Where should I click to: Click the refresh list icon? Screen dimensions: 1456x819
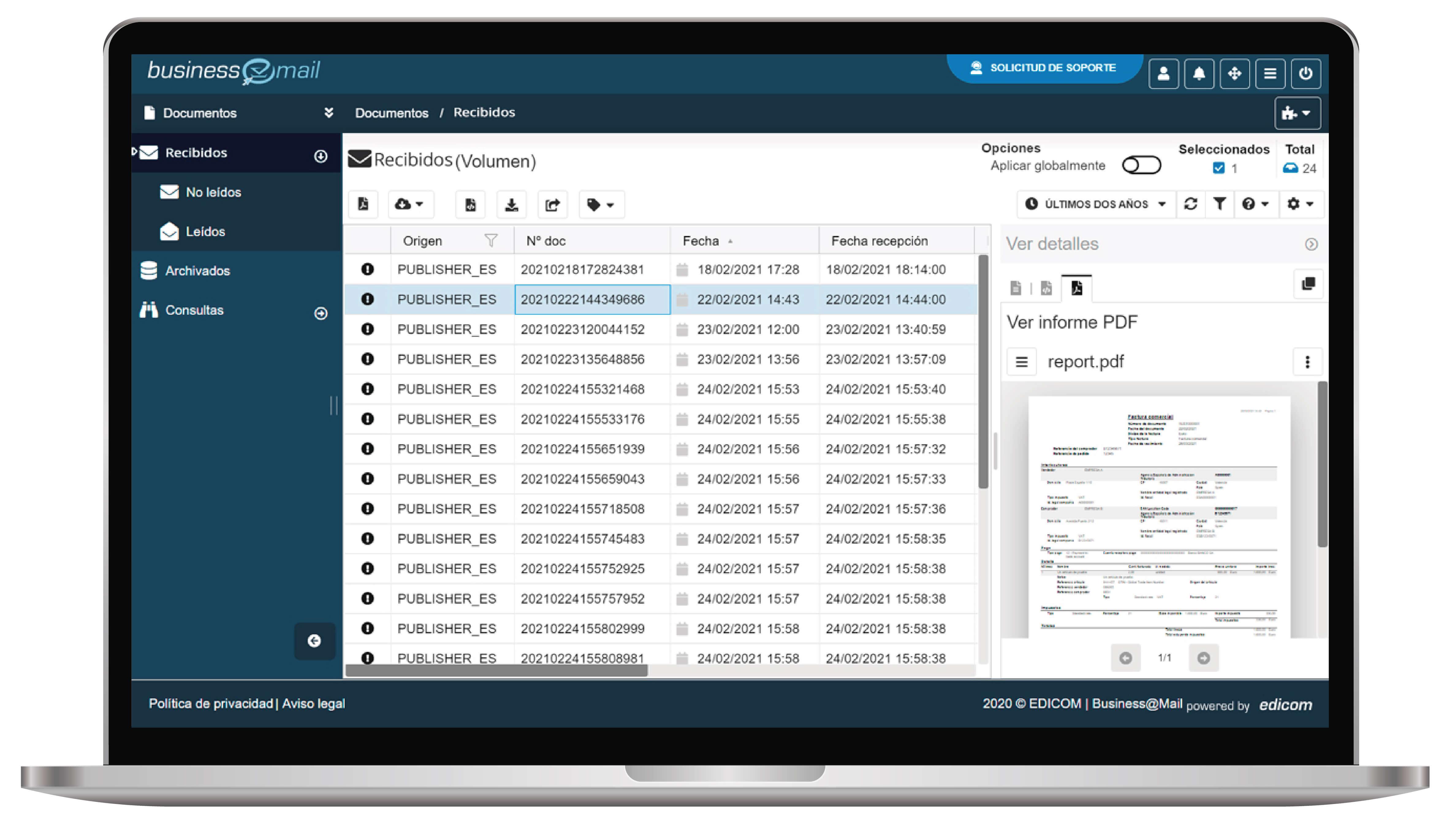click(x=1190, y=204)
